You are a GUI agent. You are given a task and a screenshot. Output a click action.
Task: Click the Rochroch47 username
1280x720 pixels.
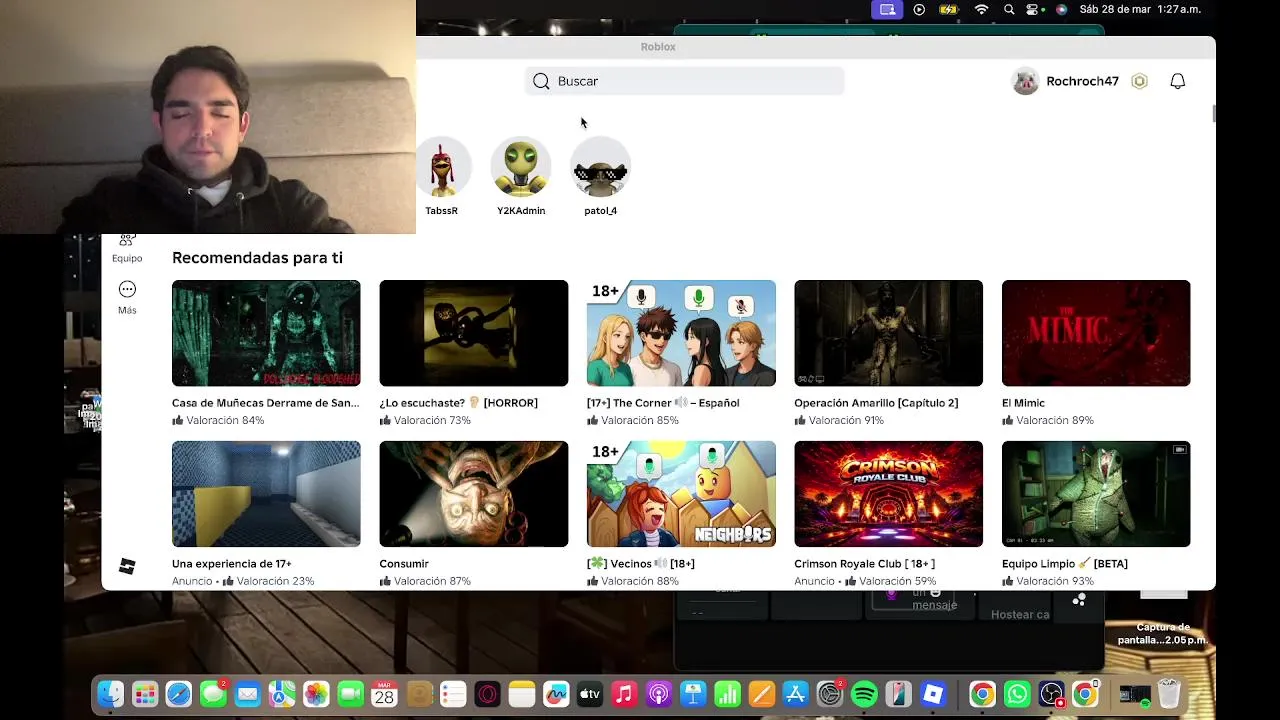tap(1082, 81)
